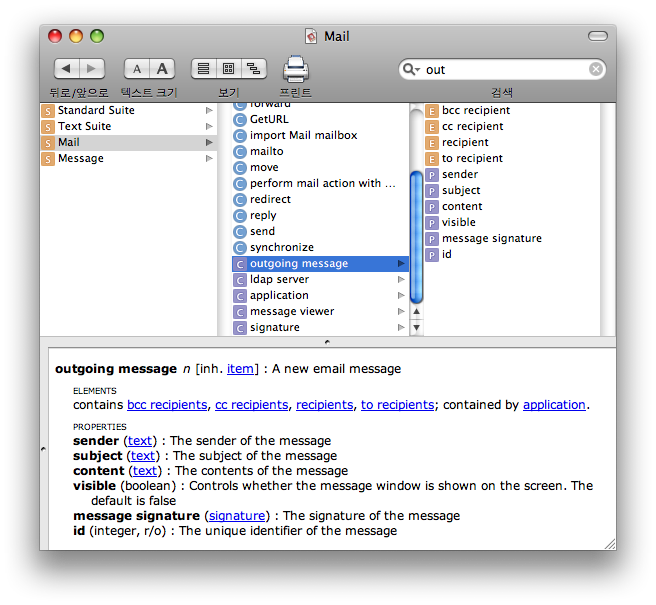Decrease text size with small A button
This screenshot has width=656, height=605.
point(137,69)
